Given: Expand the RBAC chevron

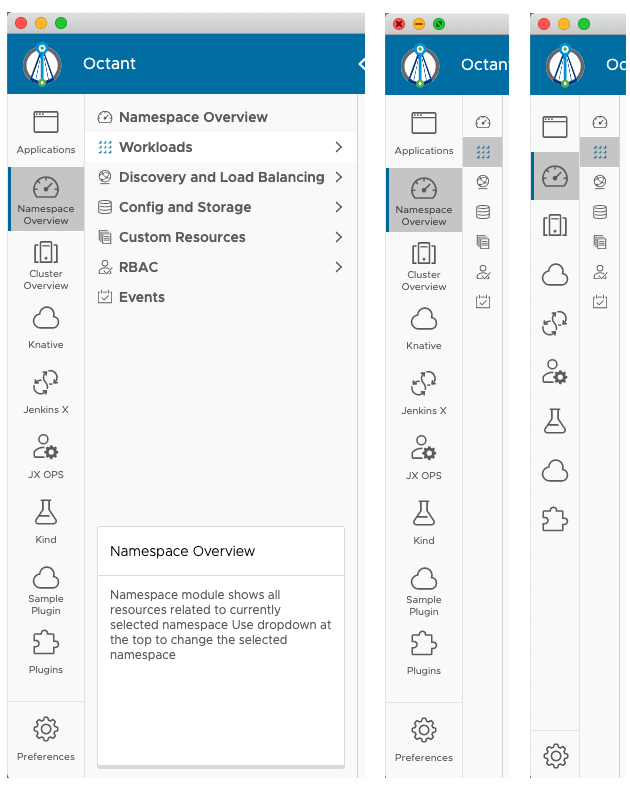Looking at the screenshot, I should tap(339, 267).
